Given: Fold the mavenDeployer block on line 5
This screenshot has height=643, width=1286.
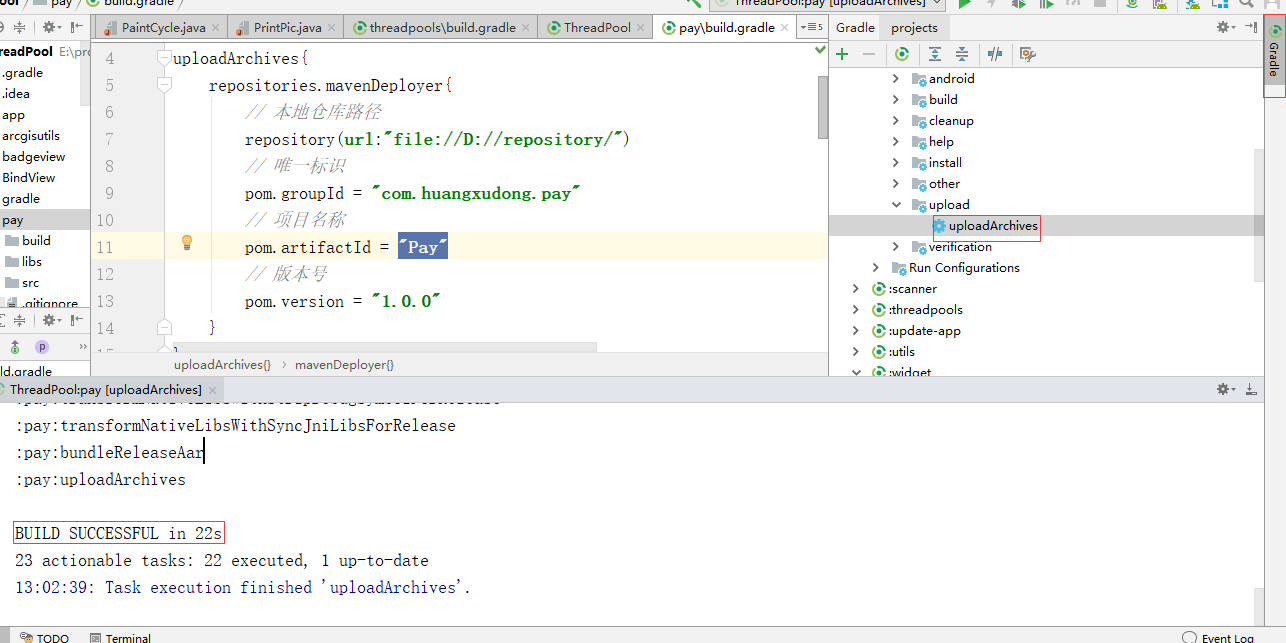Looking at the screenshot, I should click(x=165, y=86).
